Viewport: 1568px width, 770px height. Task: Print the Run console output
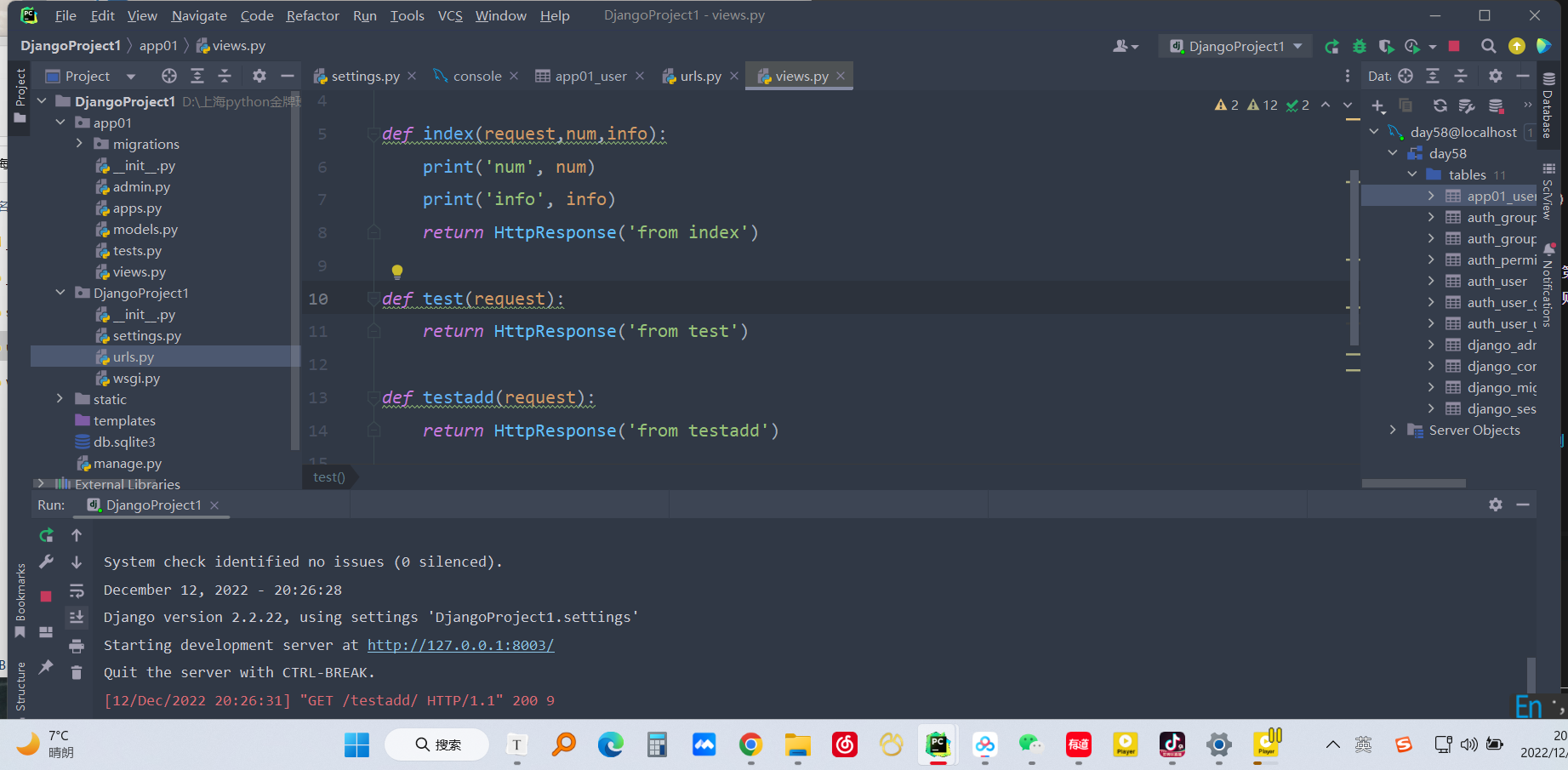point(77,646)
